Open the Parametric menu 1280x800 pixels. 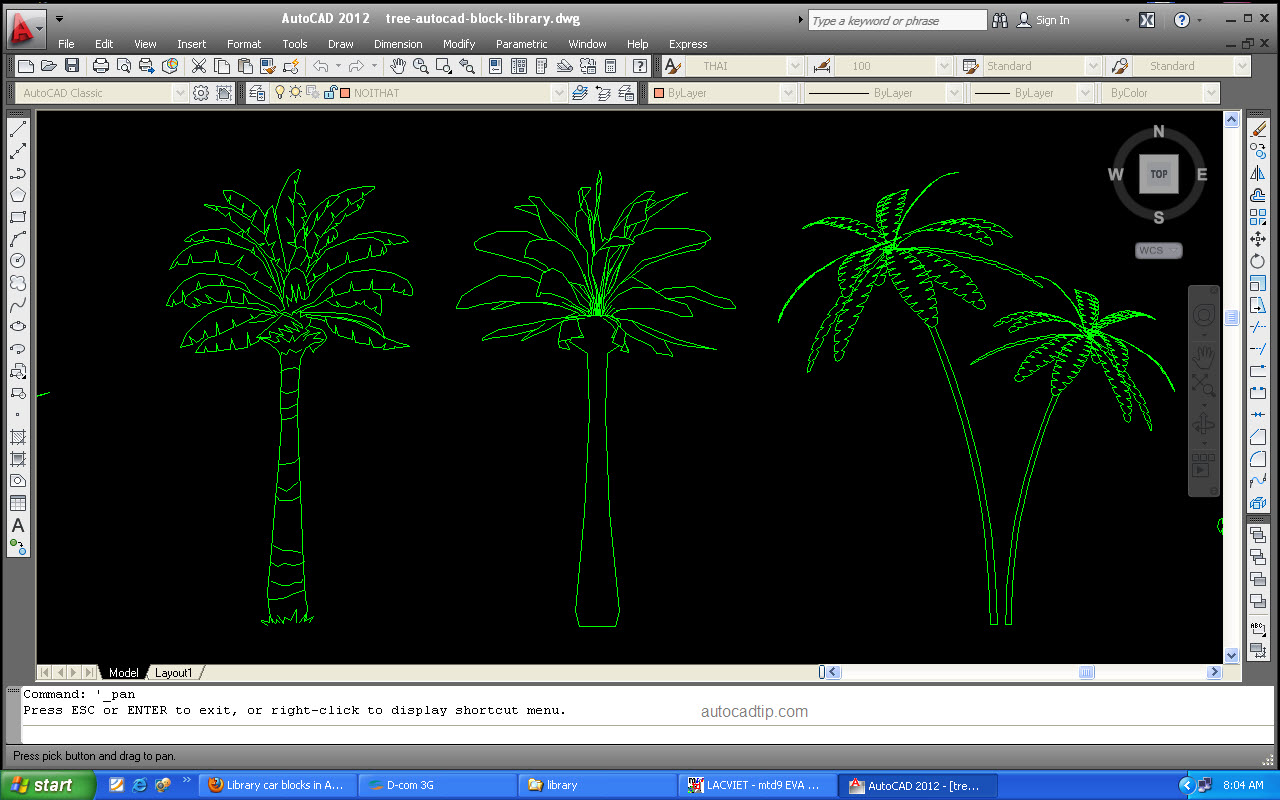[522, 44]
